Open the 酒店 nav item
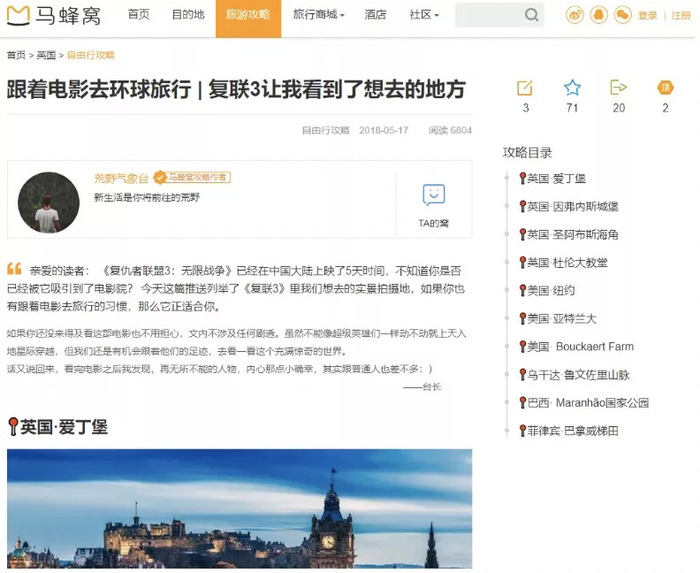This screenshot has height=573, width=700. coord(375,15)
